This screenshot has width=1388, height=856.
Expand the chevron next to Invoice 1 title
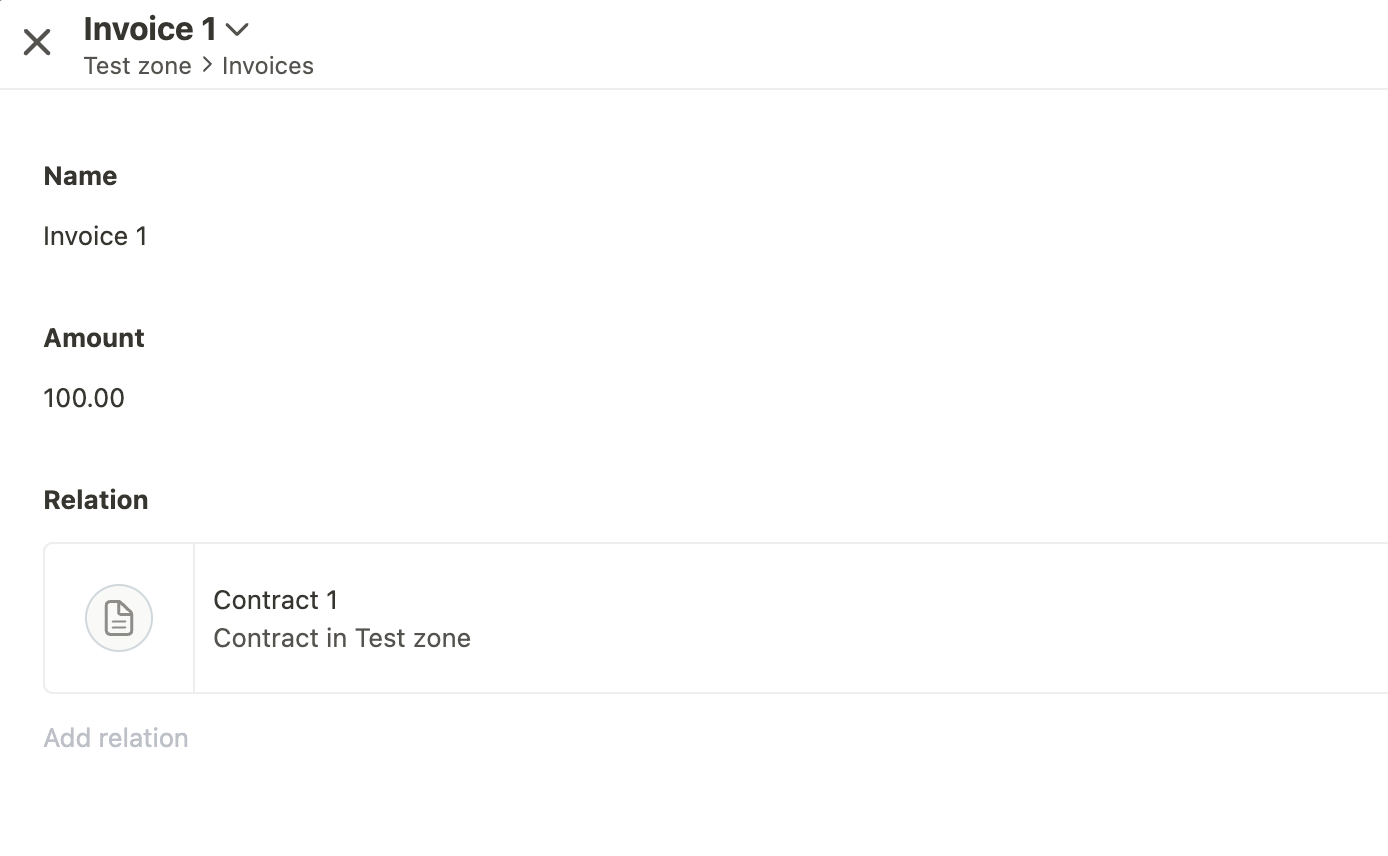(237, 30)
